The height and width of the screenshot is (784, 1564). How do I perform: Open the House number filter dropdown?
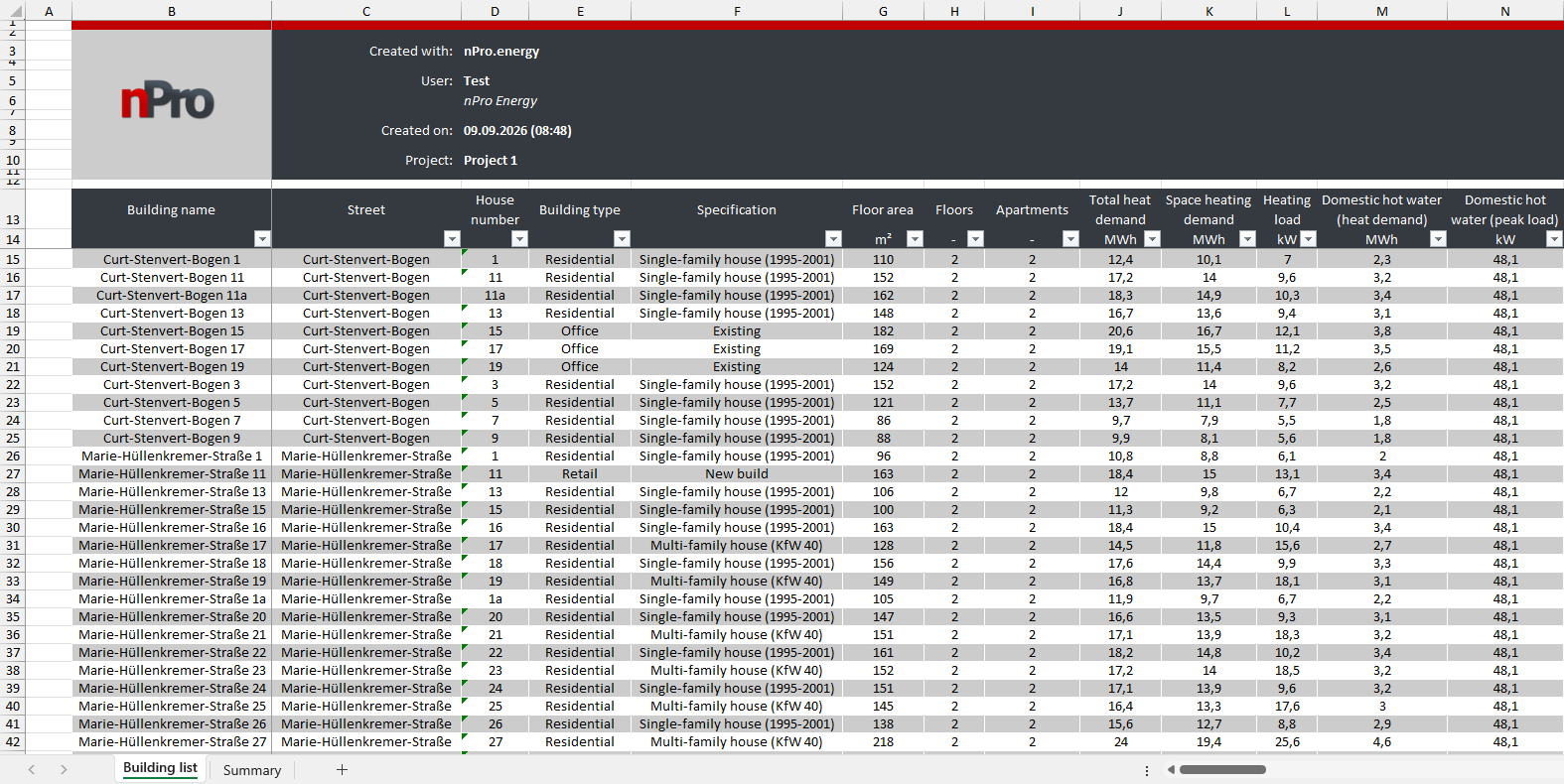(x=519, y=239)
